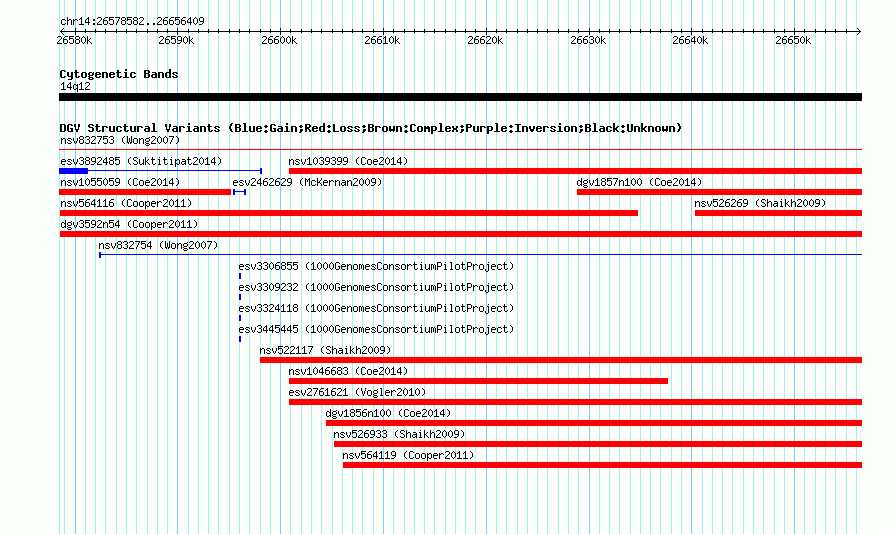Click the red nsv1039399 loss bar

tap(575, 171)
